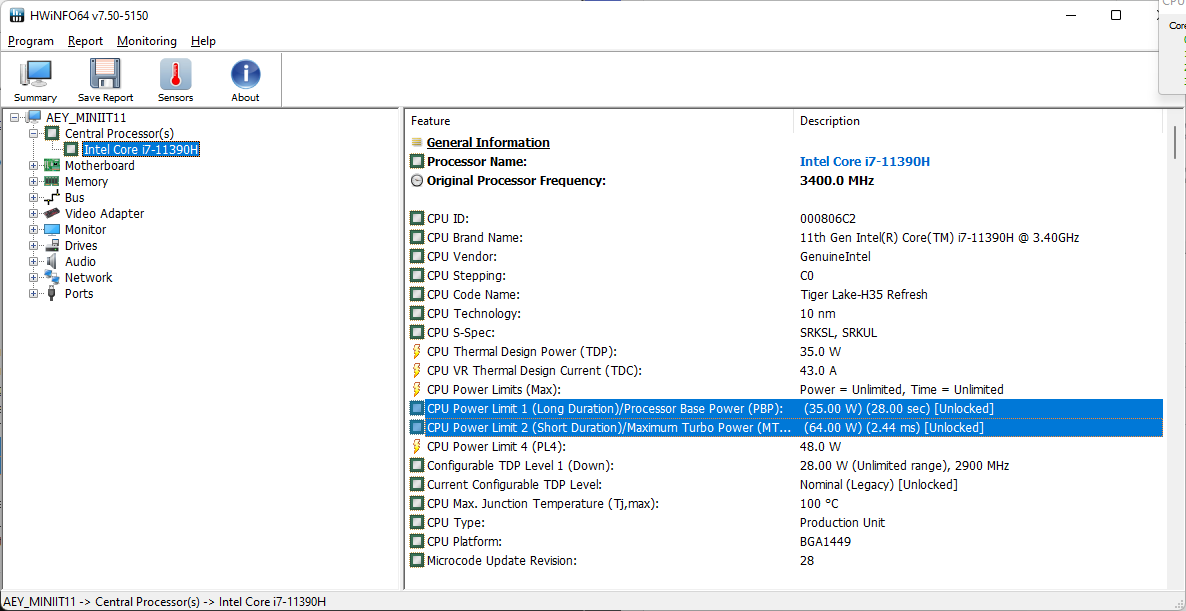Click the SRKSL, SRKUL S-Spec value
This screenshot has width=1186, height=611.
(x=838, y=333)
